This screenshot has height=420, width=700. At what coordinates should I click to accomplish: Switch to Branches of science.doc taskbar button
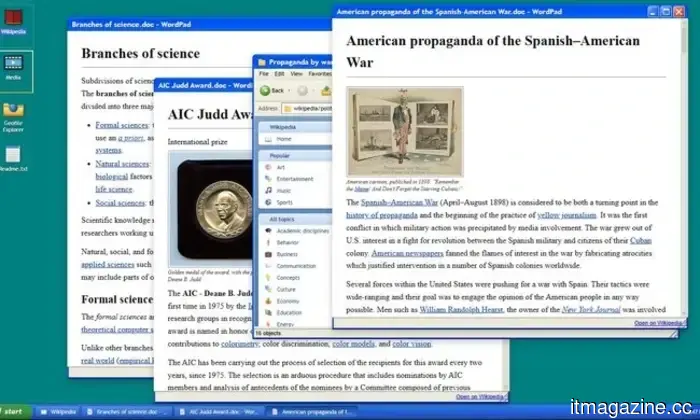pos(128,412)
